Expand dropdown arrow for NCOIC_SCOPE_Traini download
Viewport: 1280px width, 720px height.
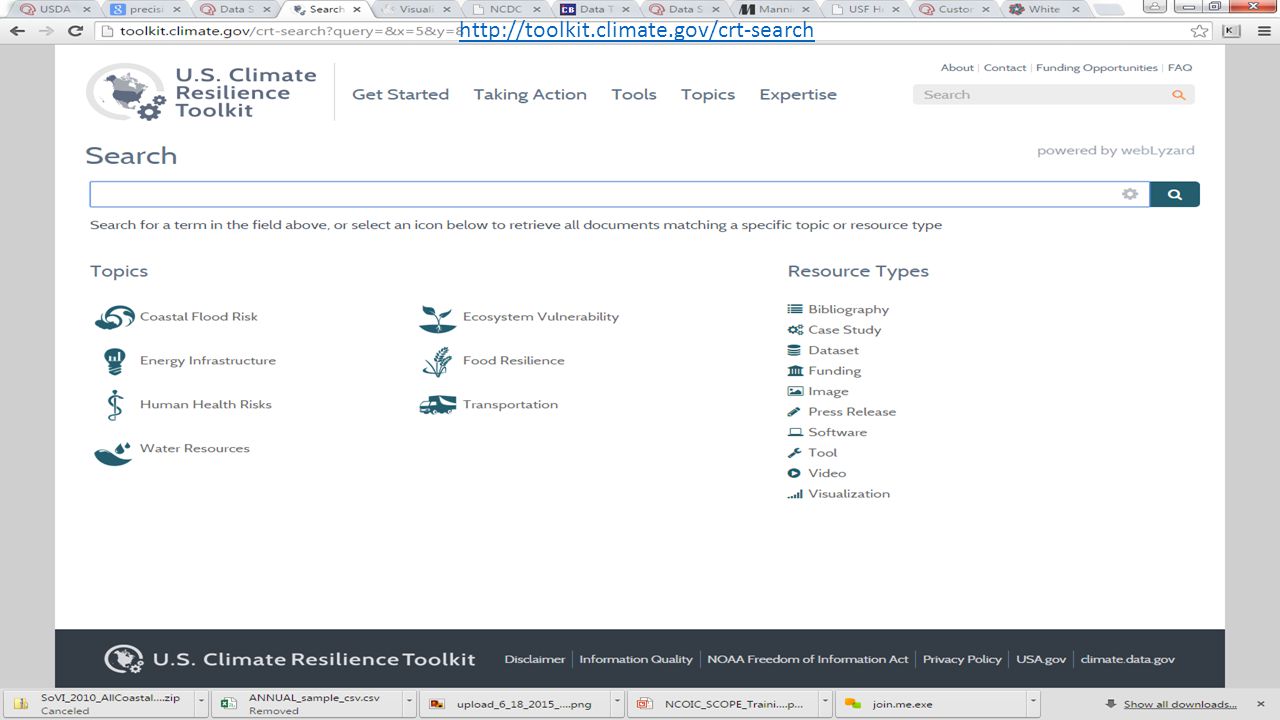tap(826, 704)
